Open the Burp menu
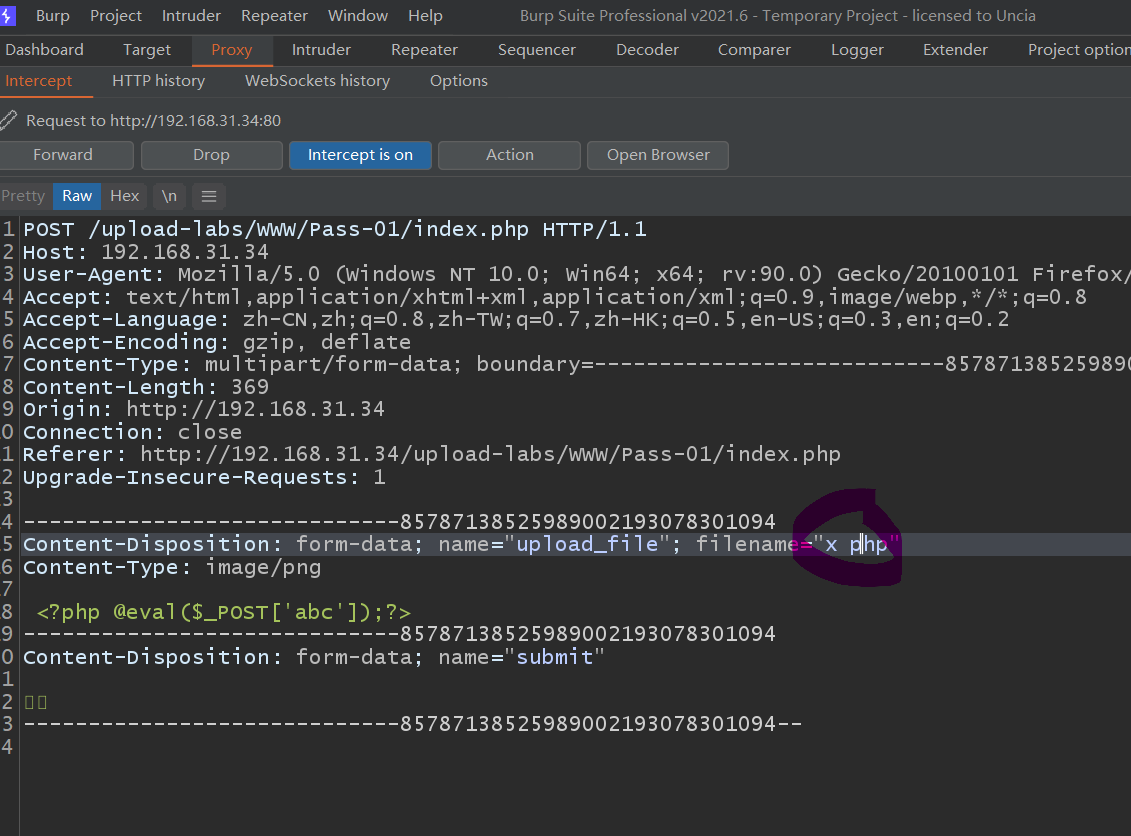 pyautogui.click(x=53, y=16)
